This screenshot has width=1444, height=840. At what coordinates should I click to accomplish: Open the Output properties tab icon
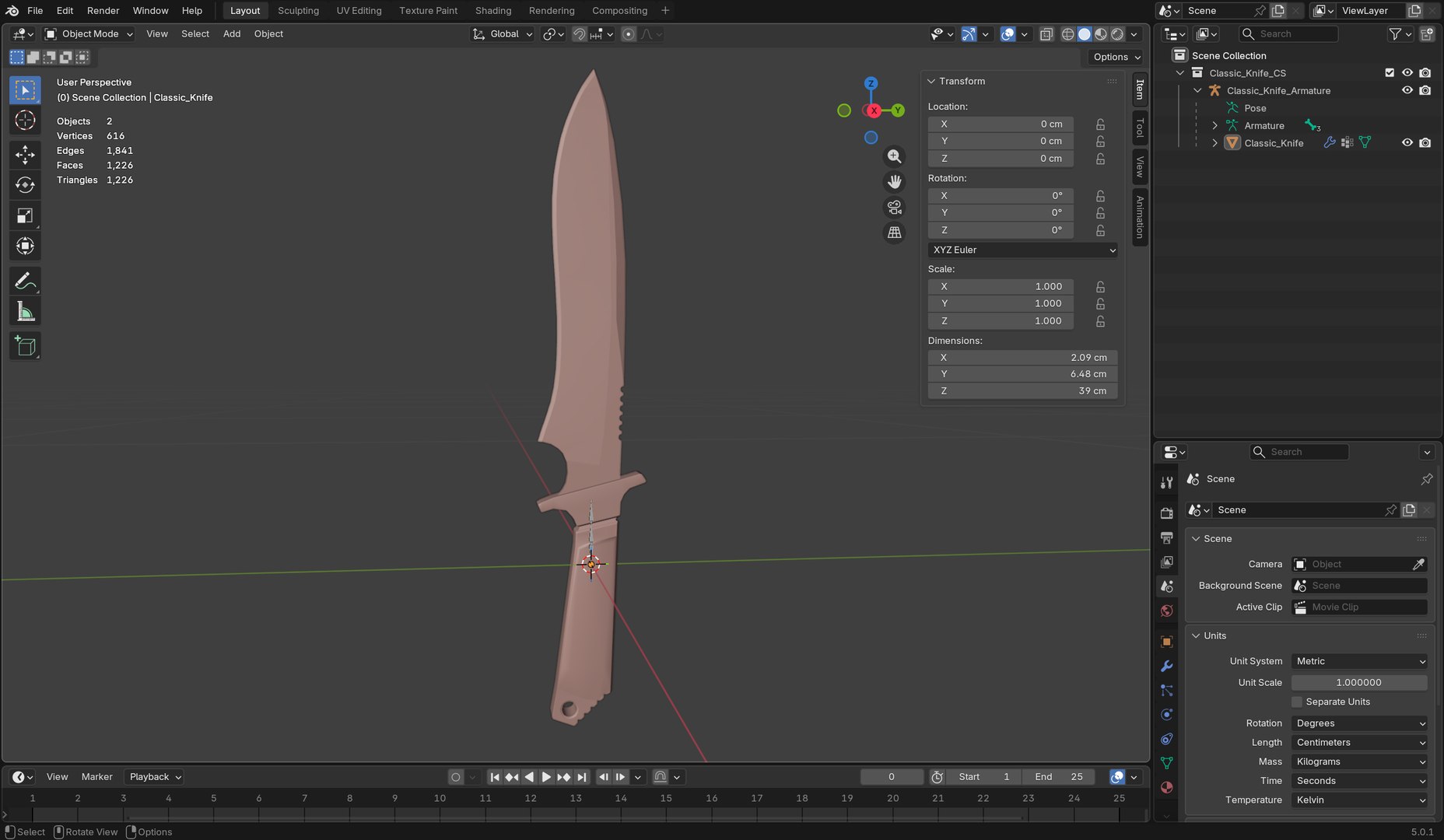(1166, 537)
